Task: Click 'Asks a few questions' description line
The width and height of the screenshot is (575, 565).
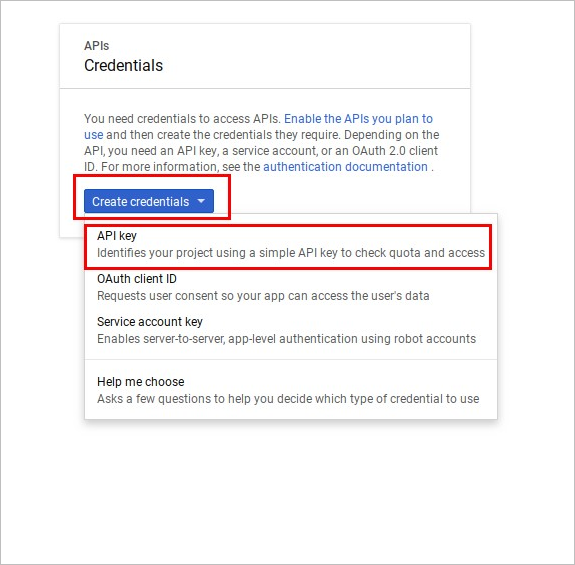Action: click(288, 399)
